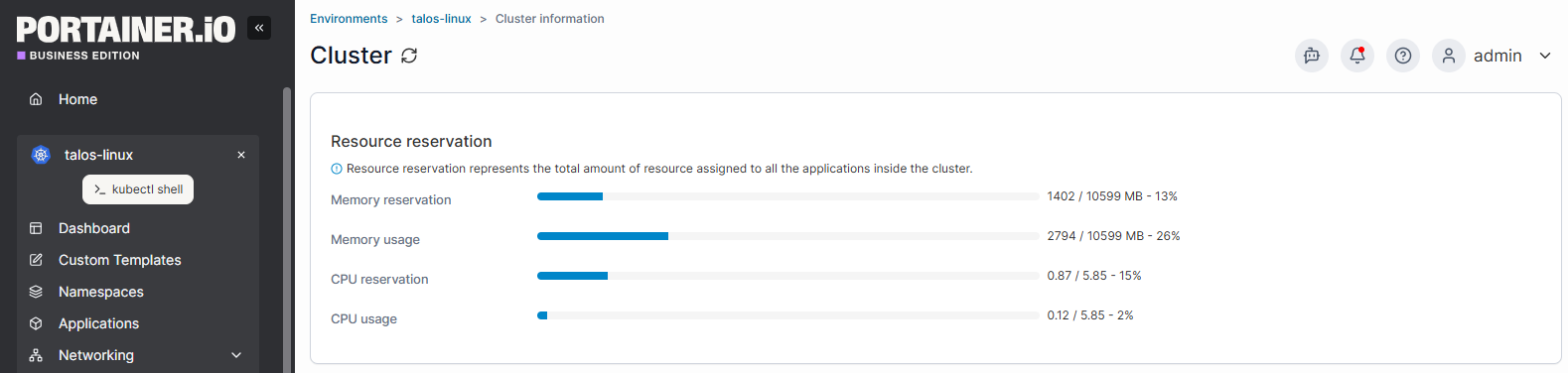The width and height of the screenshot is (1568, 373).
Task: Click talos-linux breadcrumb link
Action: tap(442, 19)
